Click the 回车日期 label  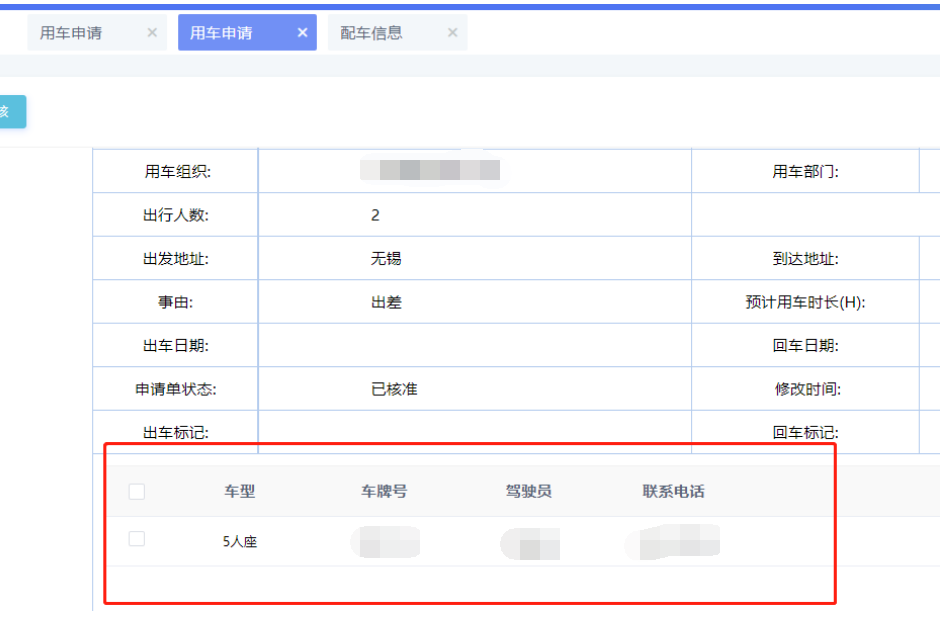(x=805, y=345)
